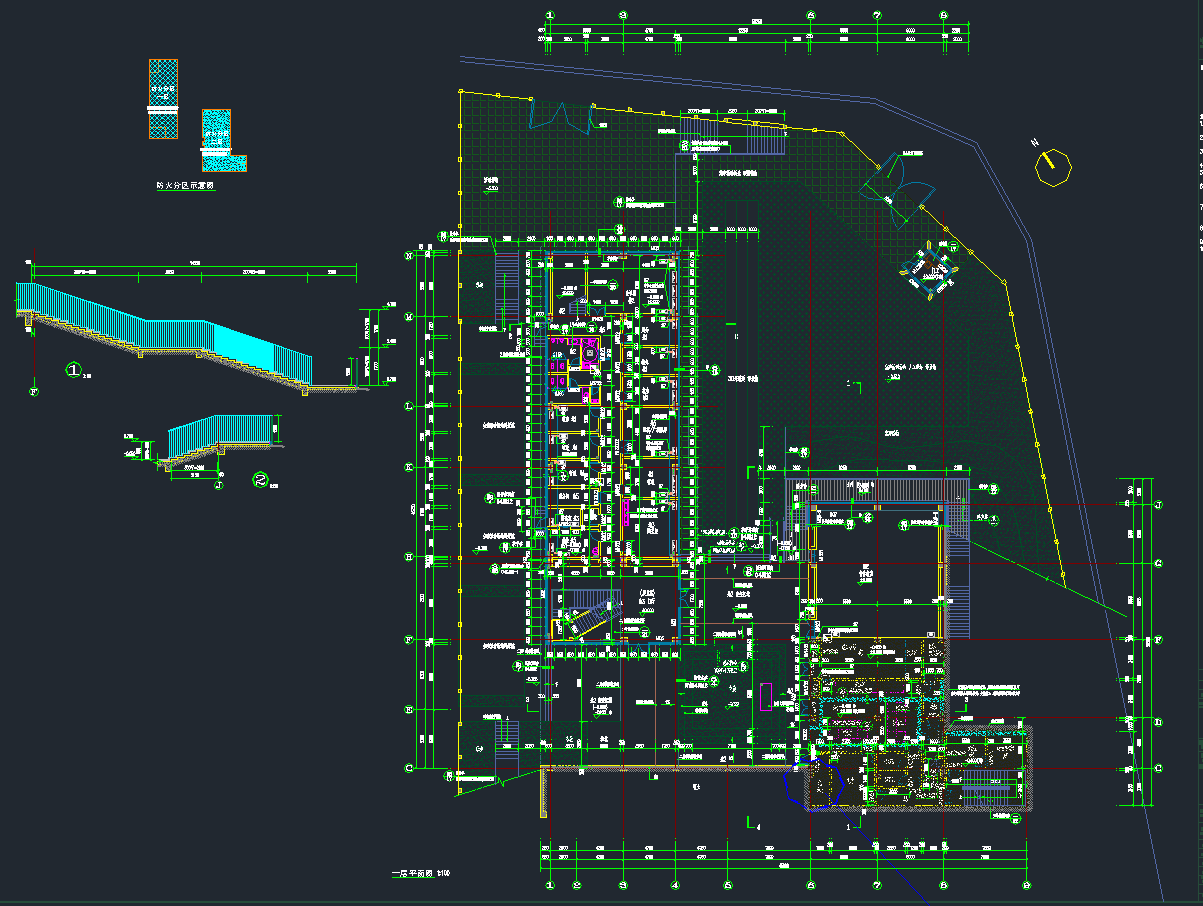
Task: Select grid axis bubble 2 in bottom row
Action: pos(576,885)
